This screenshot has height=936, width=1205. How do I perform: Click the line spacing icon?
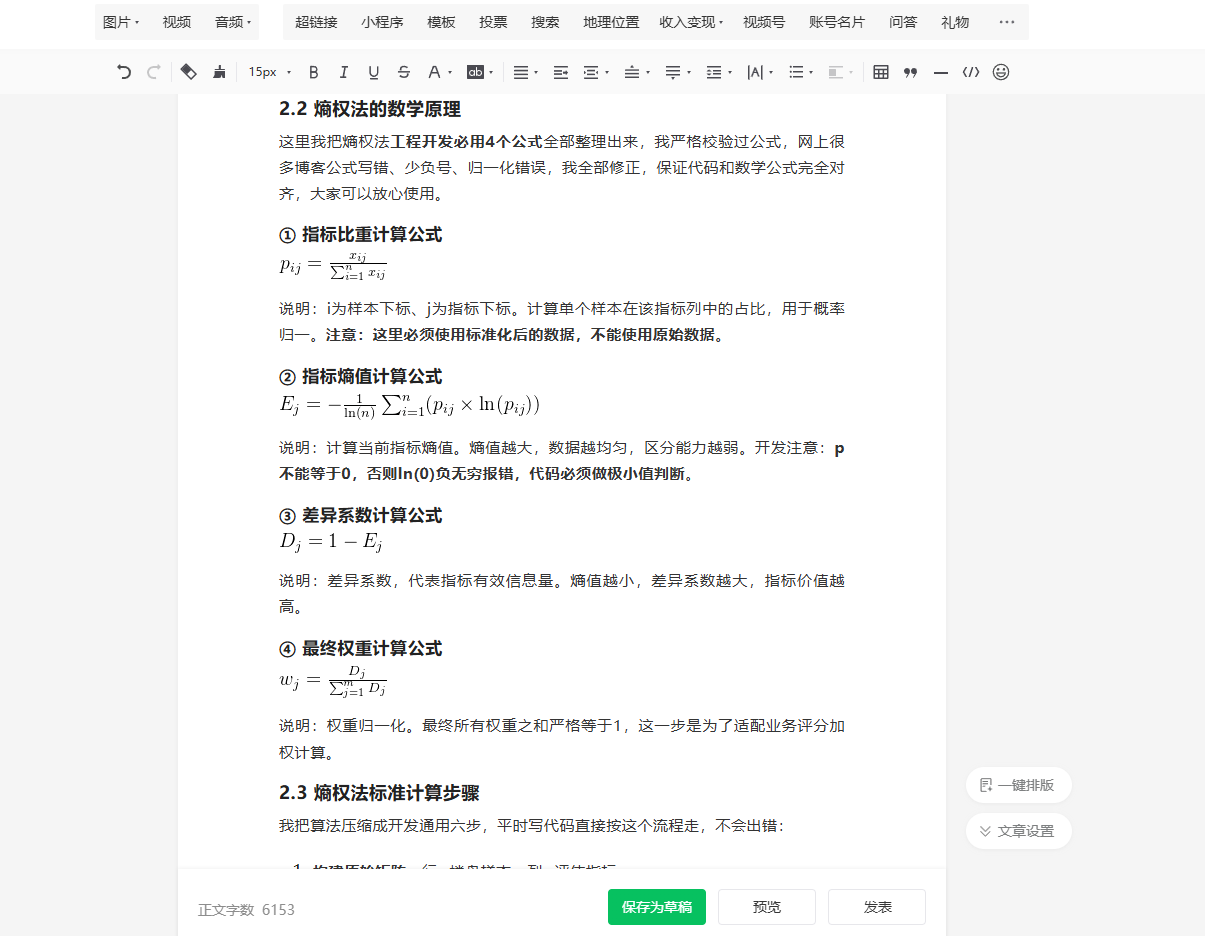pos(714,72)
